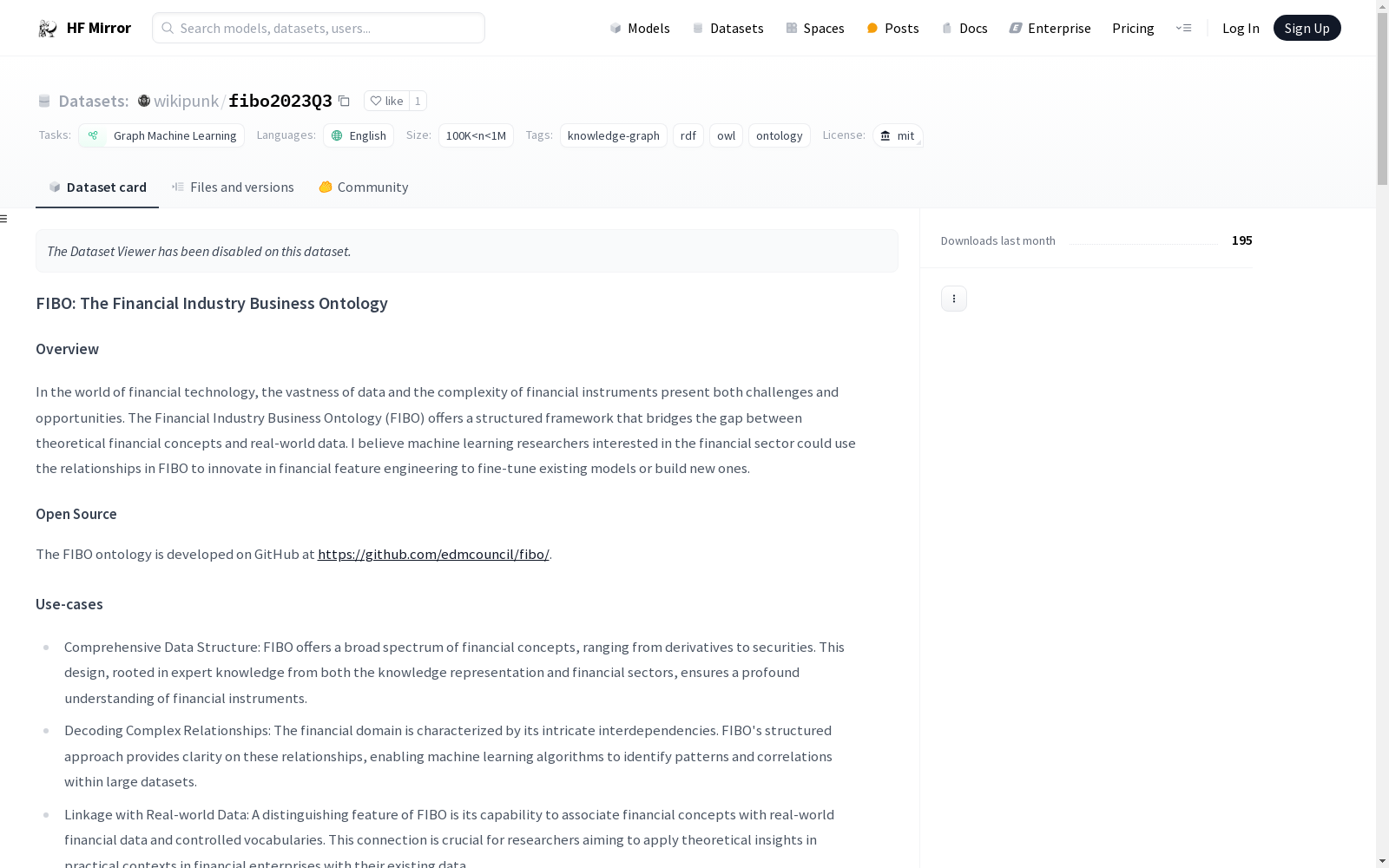This screenshot has width=1389, height=868.
Task: Open Models in the top navigation
Action: [640, 28]
